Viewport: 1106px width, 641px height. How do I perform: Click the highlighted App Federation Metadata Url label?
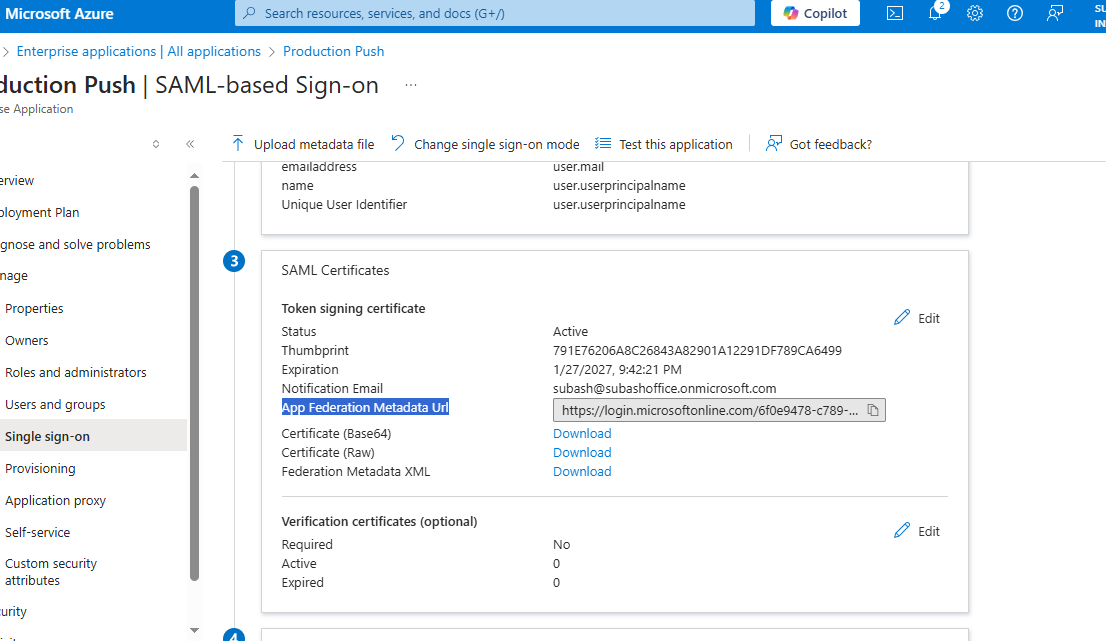(x=365, y=408)
